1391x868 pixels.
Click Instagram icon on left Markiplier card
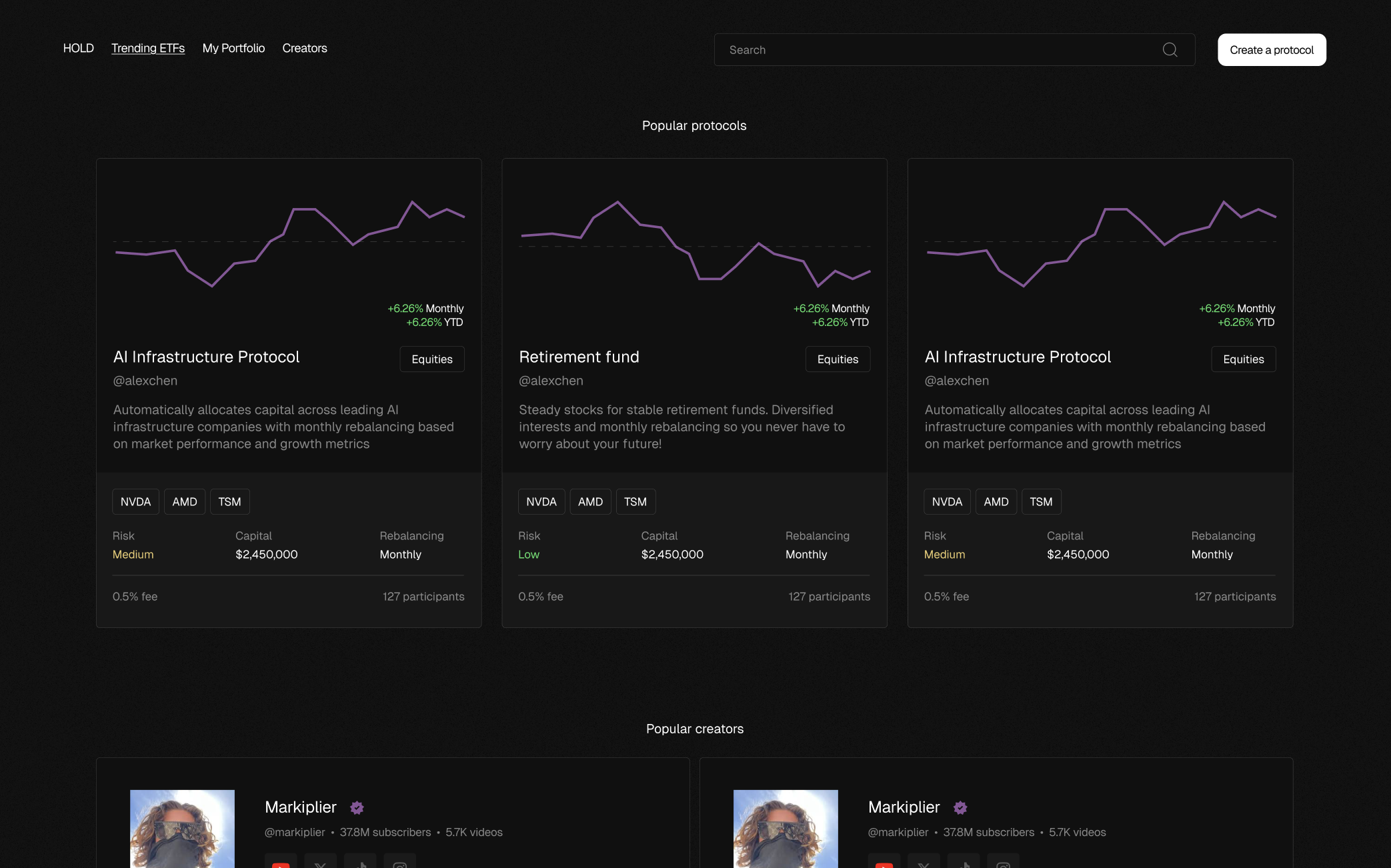(400, 863)
